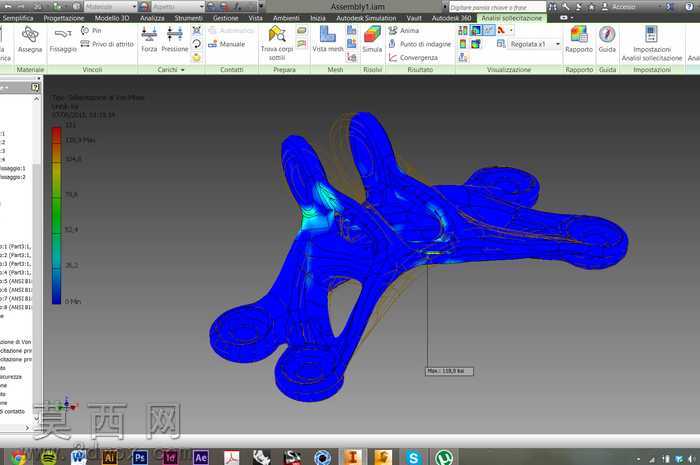The width and height of the screenshot is (700, 465).
Task: Open the Autodesk Simulation tab
Action: tap(366, 18)
